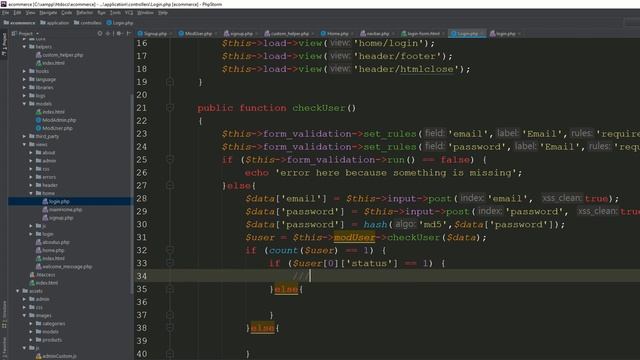Screen dimensions: 640x360
Task: Toggle Project tool window side tab
Action: (x=4, y=44)
